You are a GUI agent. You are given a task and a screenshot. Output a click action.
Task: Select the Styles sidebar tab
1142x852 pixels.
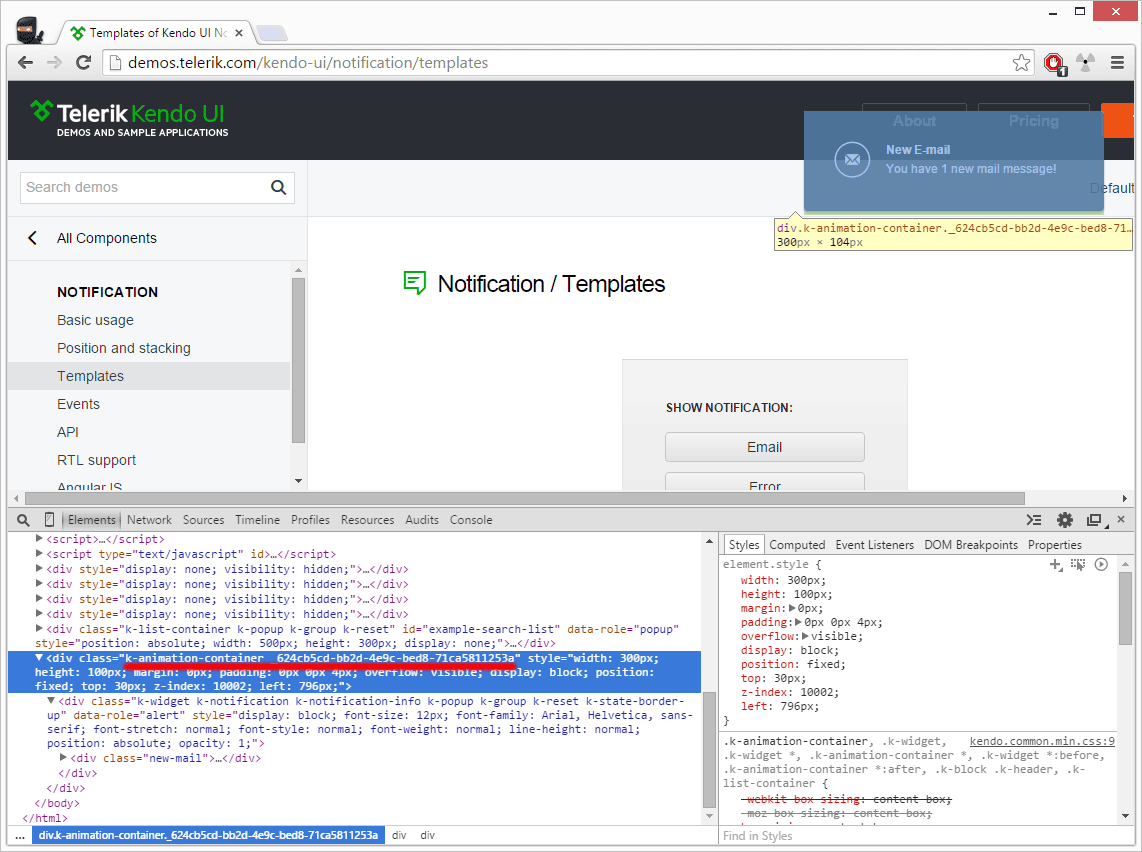tap(744, 545)
